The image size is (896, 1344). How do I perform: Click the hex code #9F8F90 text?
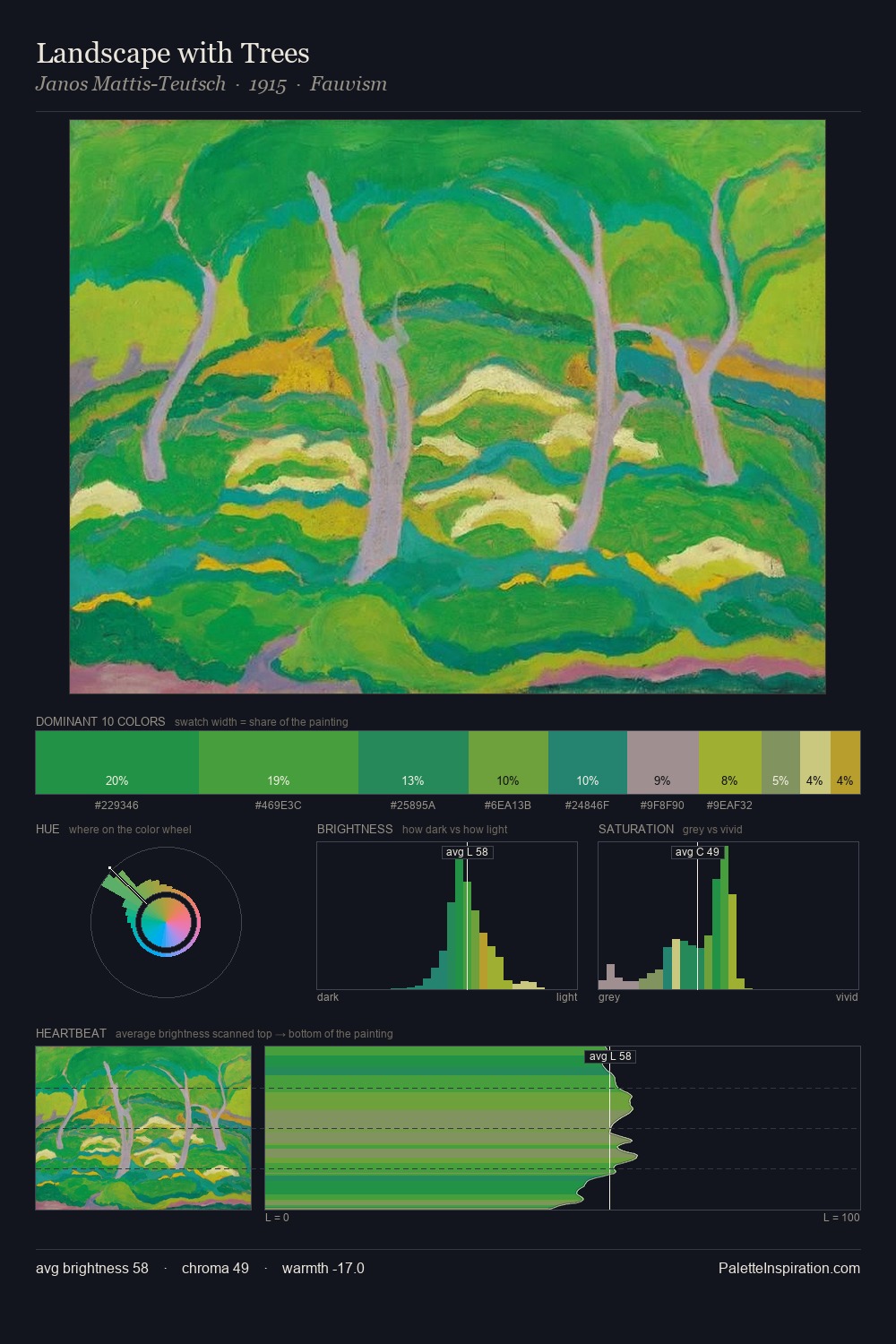(662, 806)
